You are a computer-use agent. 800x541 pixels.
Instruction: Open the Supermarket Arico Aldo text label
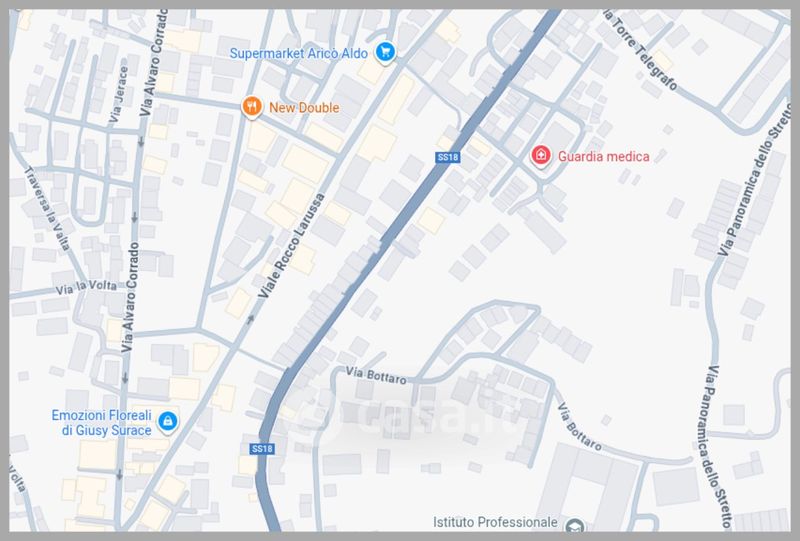pyautogui.click(x=299, y=52)
